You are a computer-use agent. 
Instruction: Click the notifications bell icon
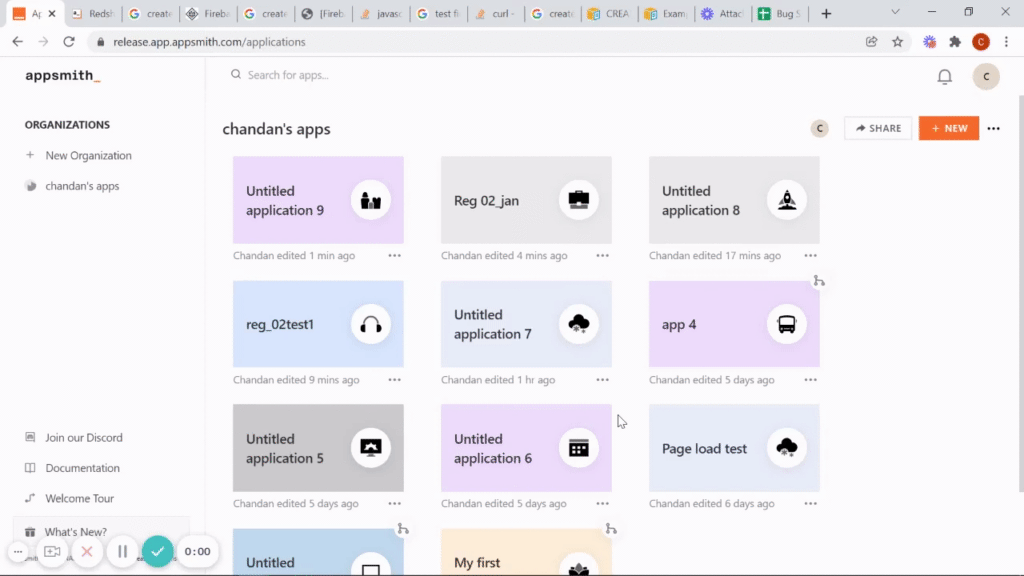944,77
